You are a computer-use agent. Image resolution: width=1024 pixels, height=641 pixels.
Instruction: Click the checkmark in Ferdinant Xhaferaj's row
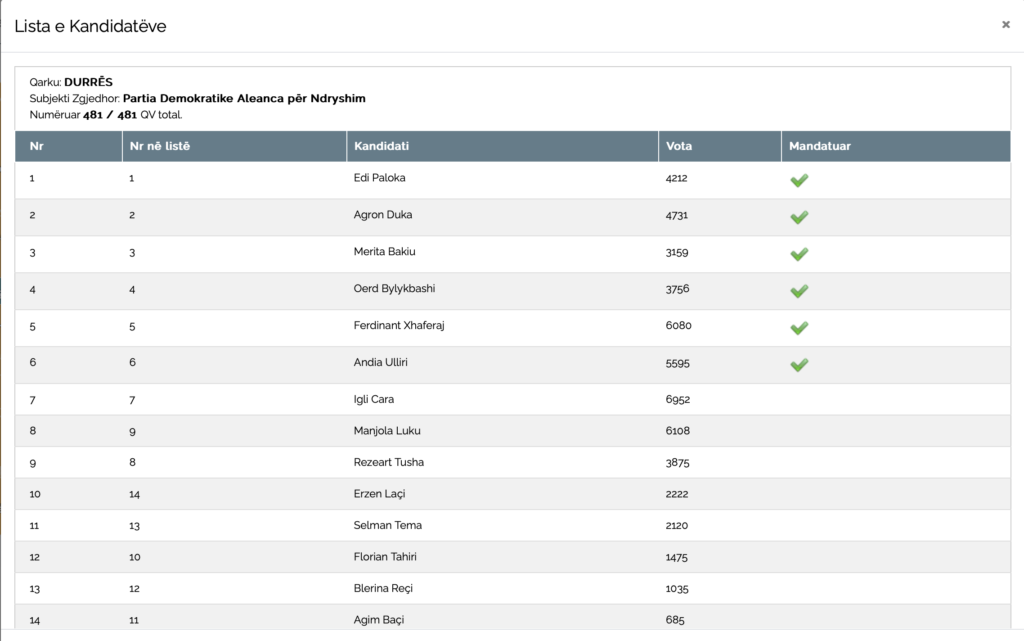(798, 328)
